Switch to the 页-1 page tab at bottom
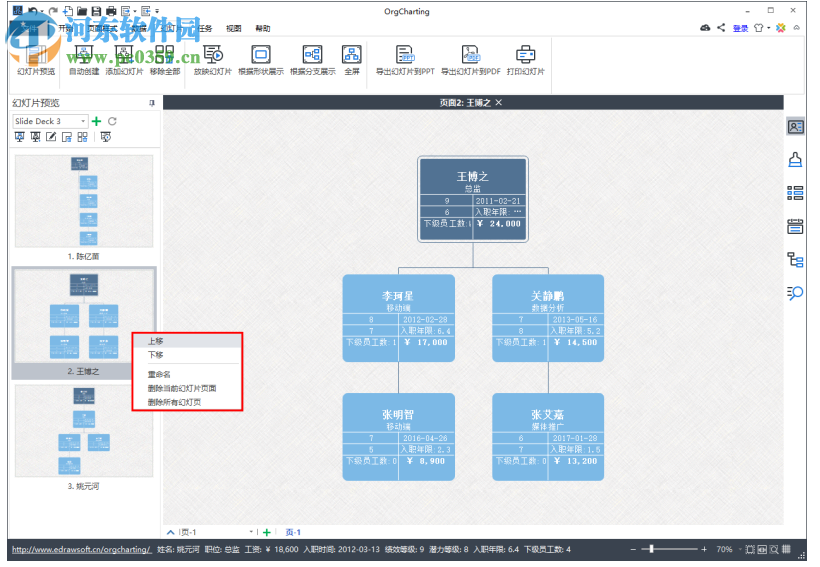Viewport: 820px width, 567px height. 293,532
